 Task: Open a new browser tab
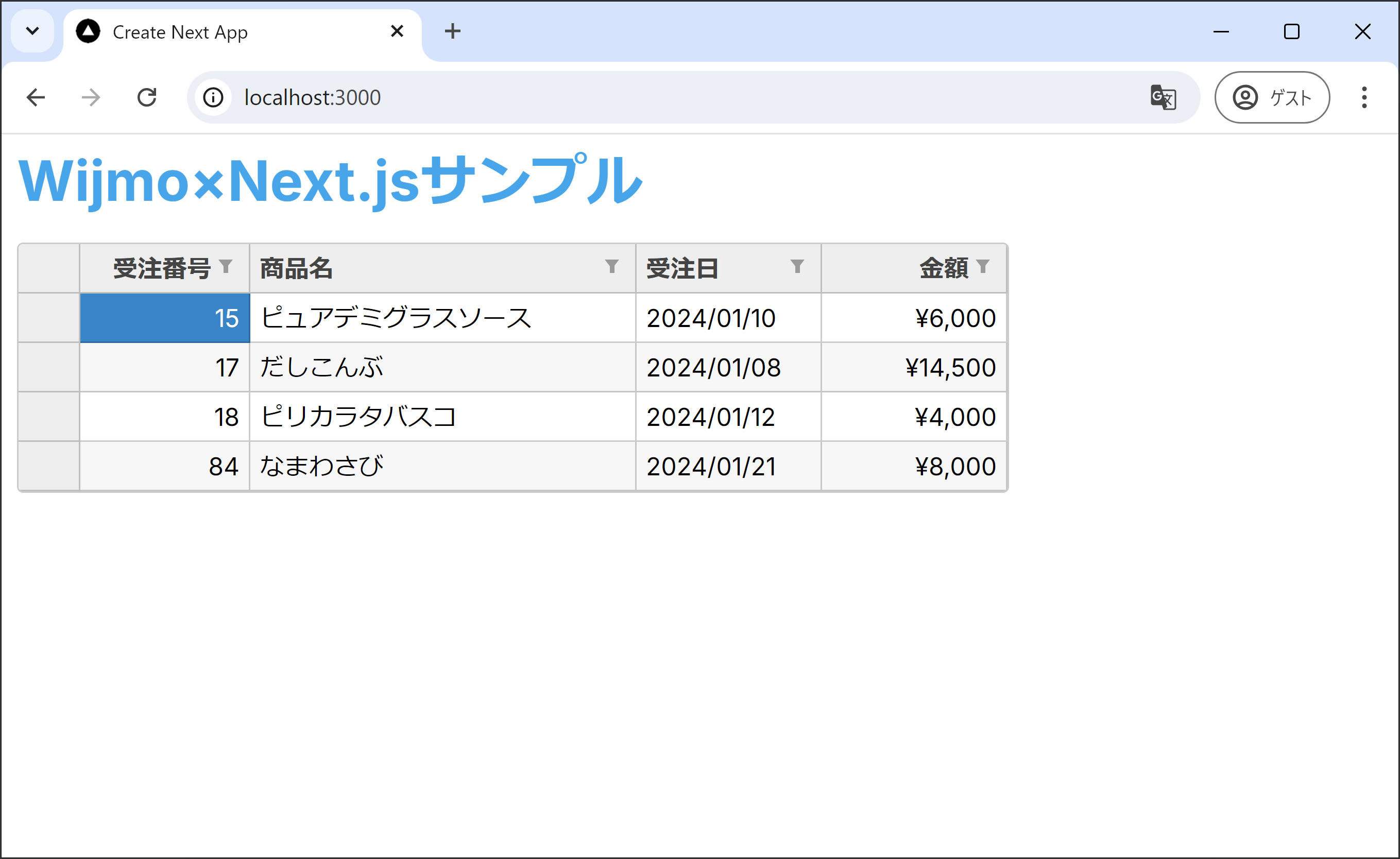click(x=452, y=31)
